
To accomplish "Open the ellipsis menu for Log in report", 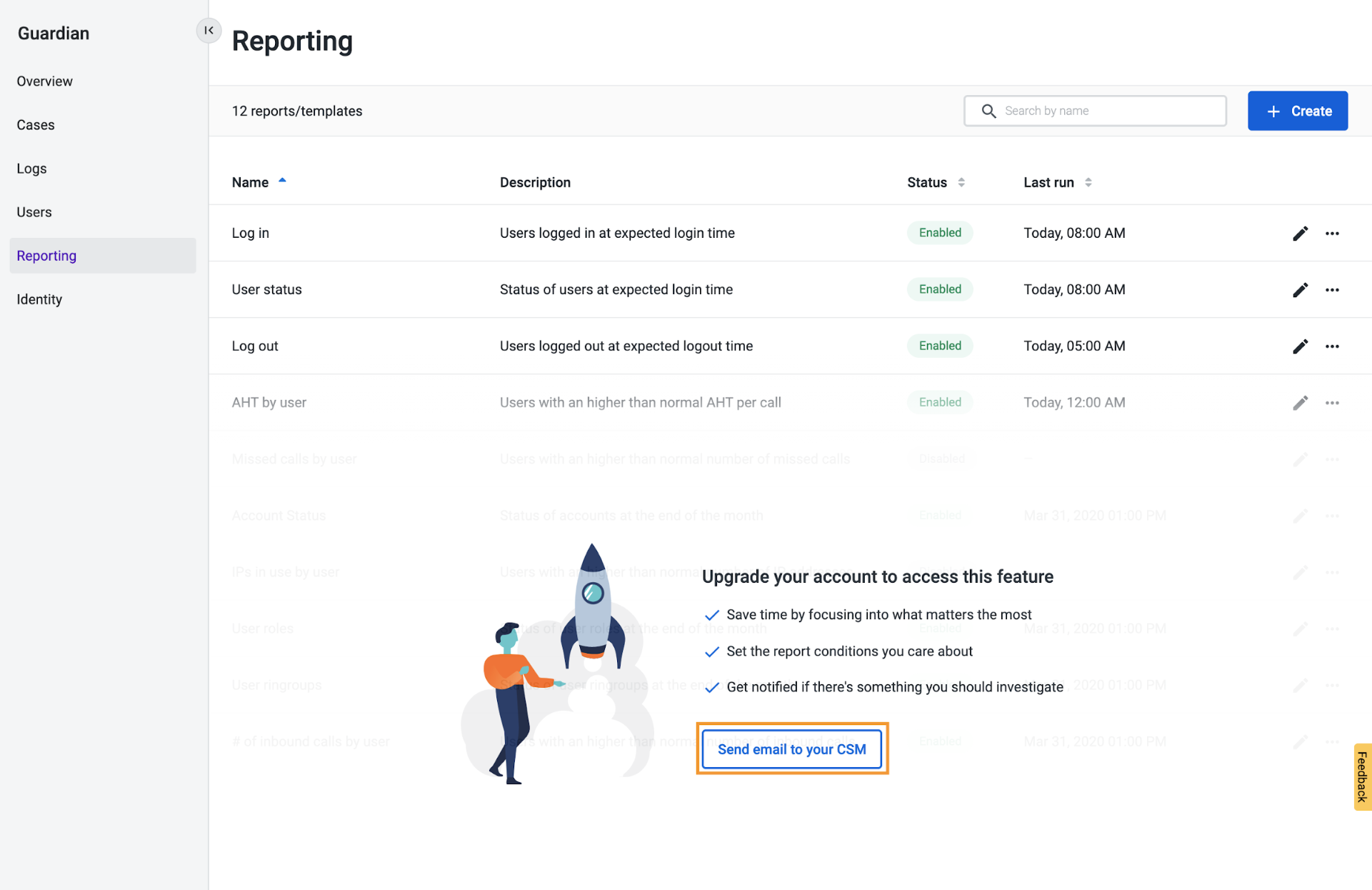I will 1333,233.
